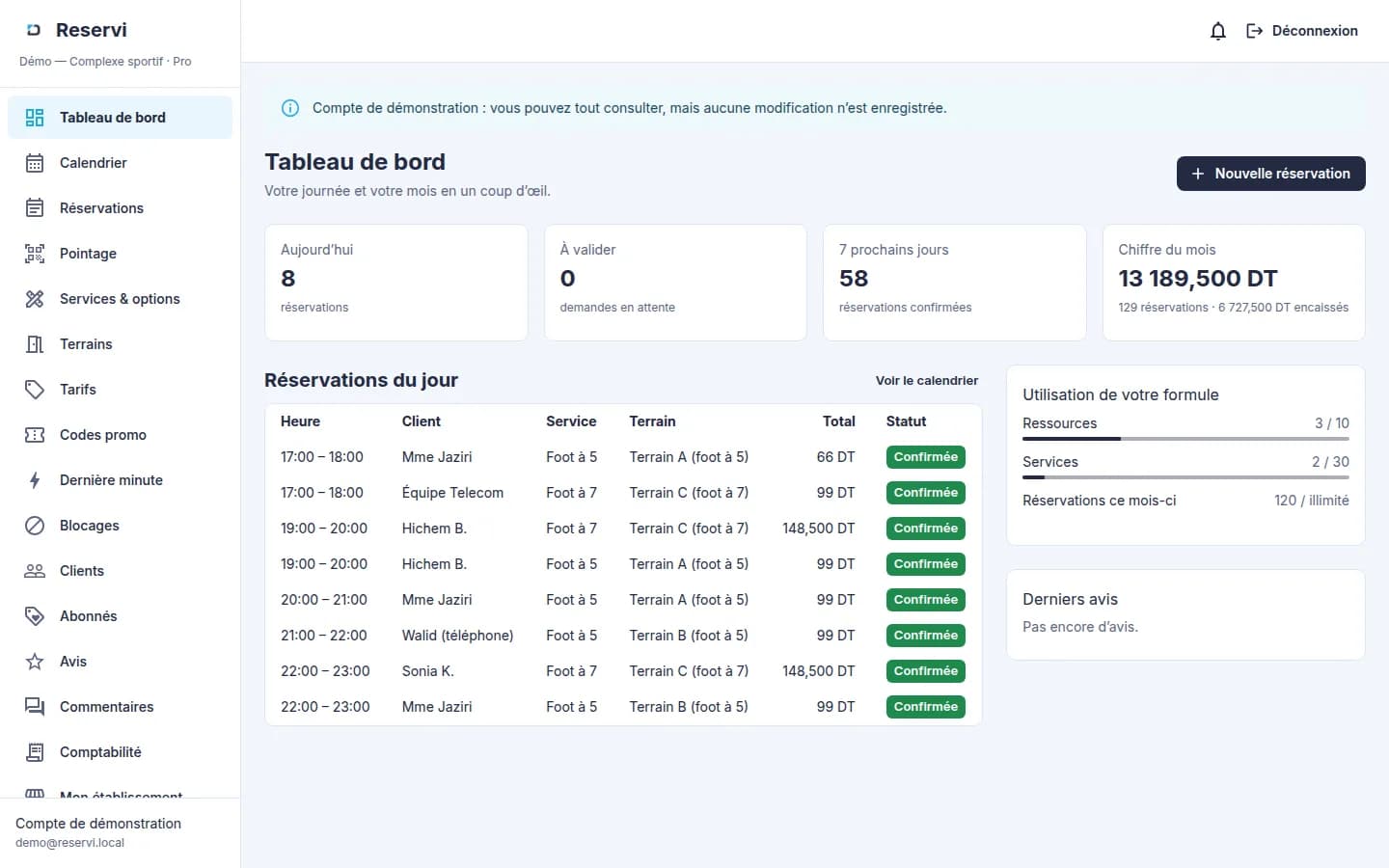1389x868 pixels.
Task: Click the Tableau de bord grid icon
Action: pos(35,118)
